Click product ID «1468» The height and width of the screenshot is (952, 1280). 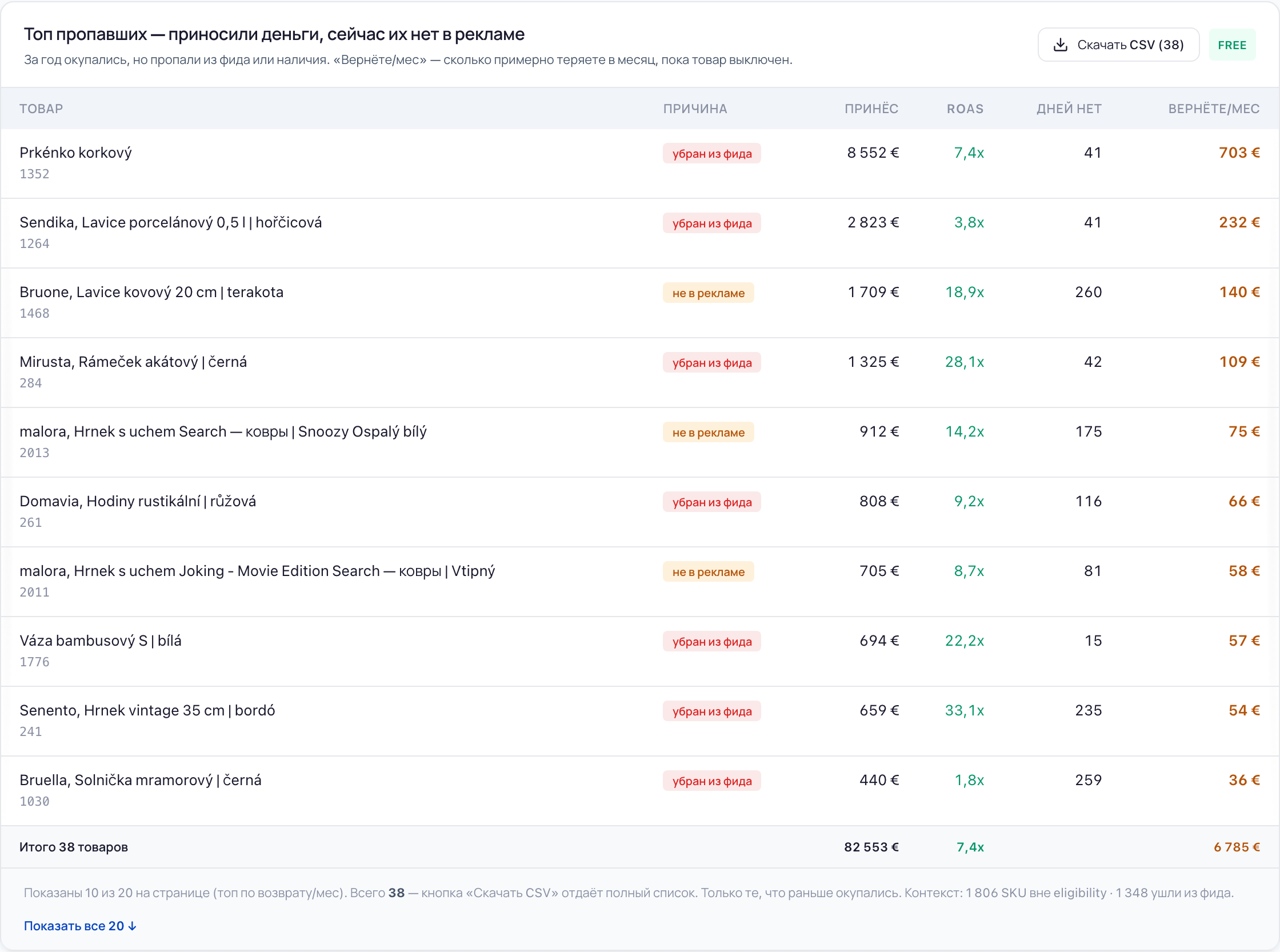(35, 314)
